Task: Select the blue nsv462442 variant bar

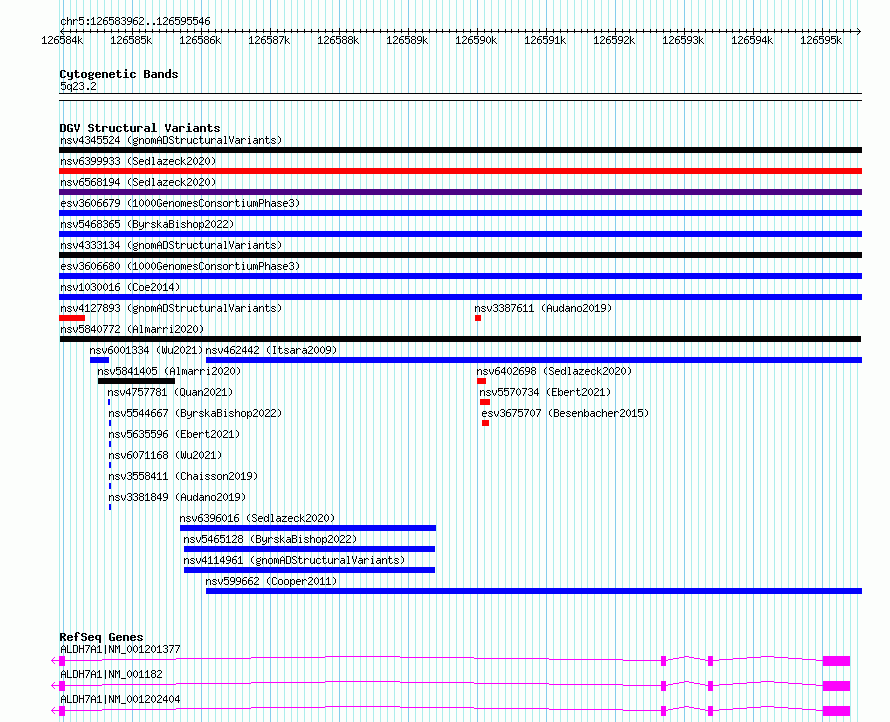Action: pos(534,360)
